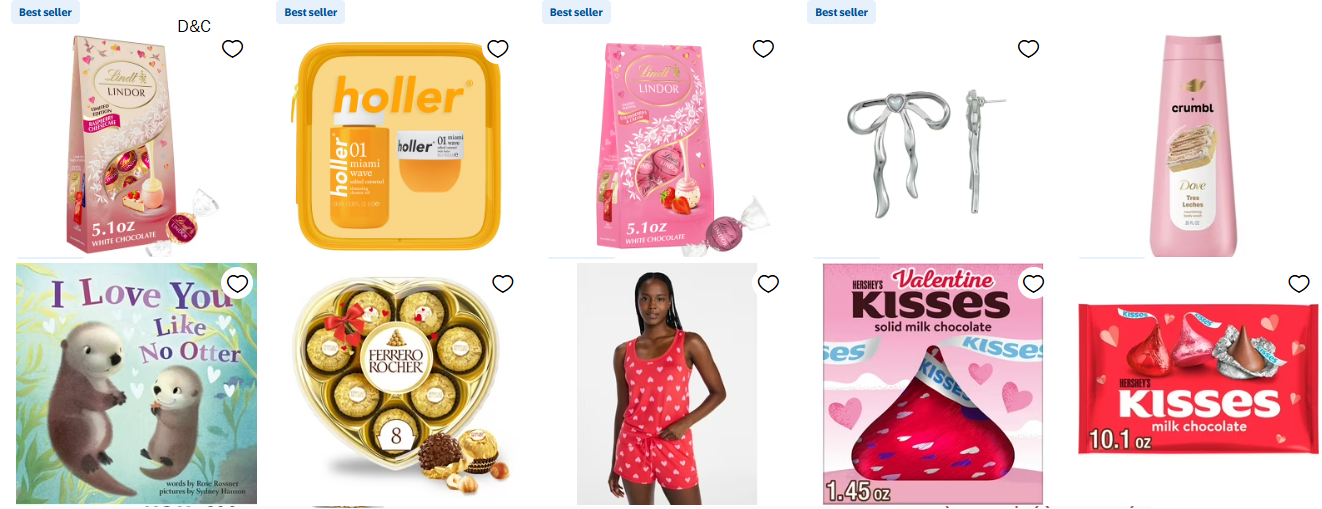The width and height of the screenshot is (1322, 509).
Task: Save Hershey's Valentine Kisses solid chocolate
Action: click(1033, 284)
